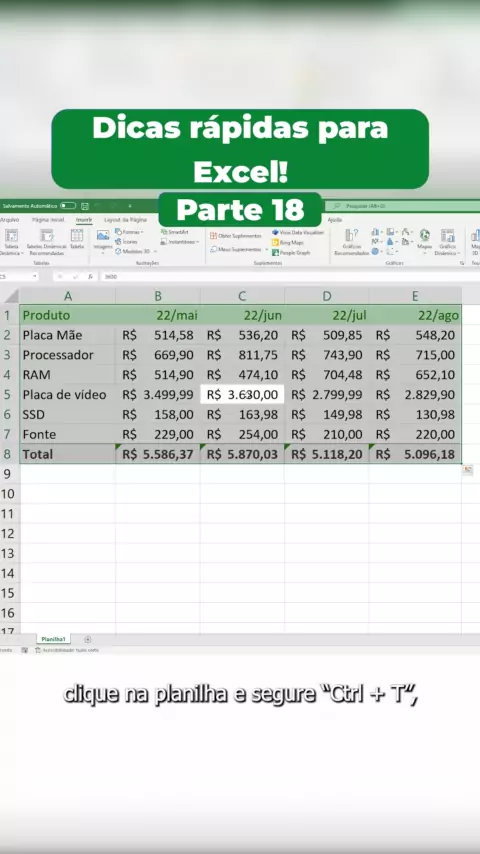Click the Ícones button

pyautogui.click(x=126, y=241)
